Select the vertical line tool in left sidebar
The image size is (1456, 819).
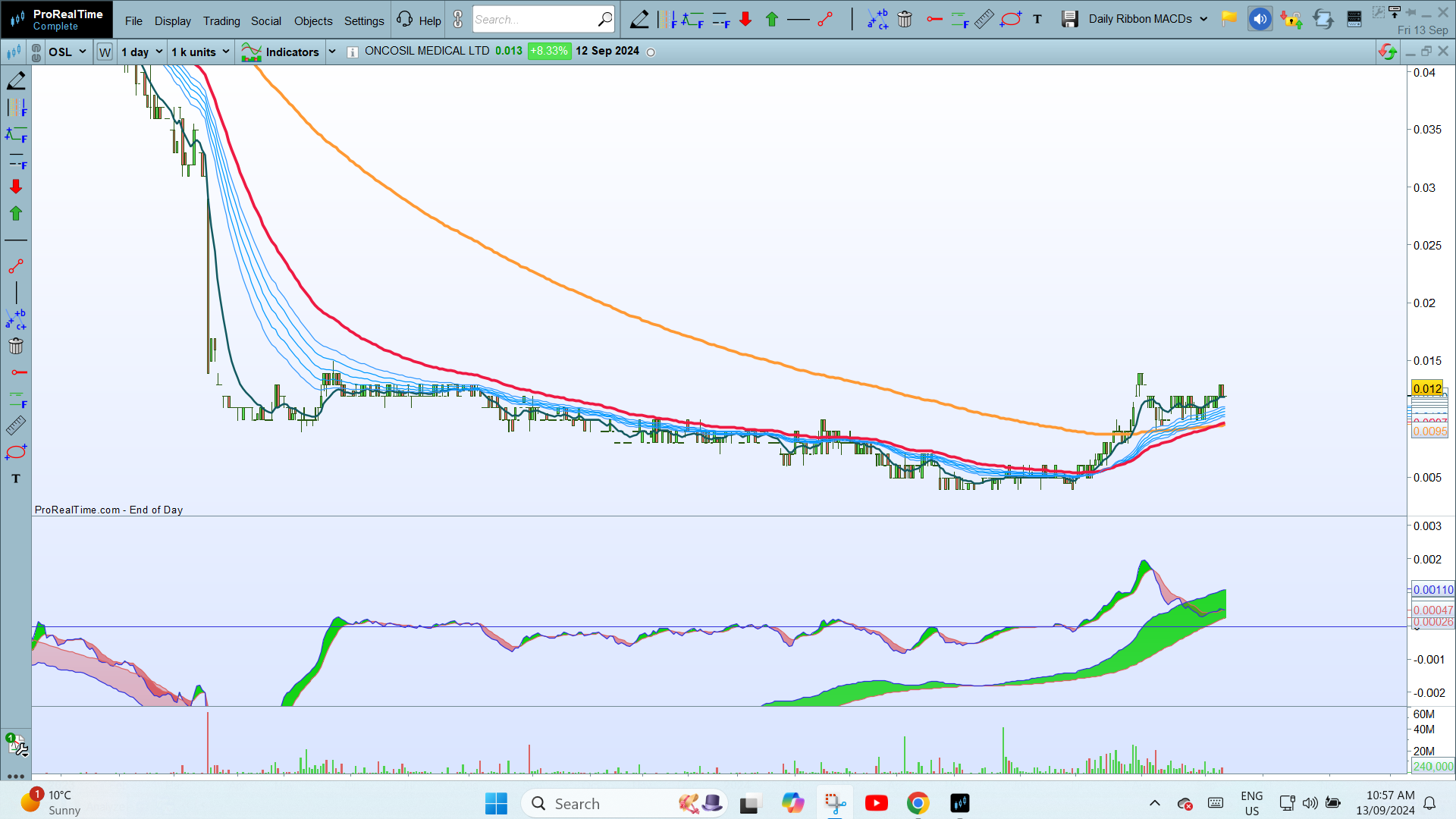(x=16, y=293)
